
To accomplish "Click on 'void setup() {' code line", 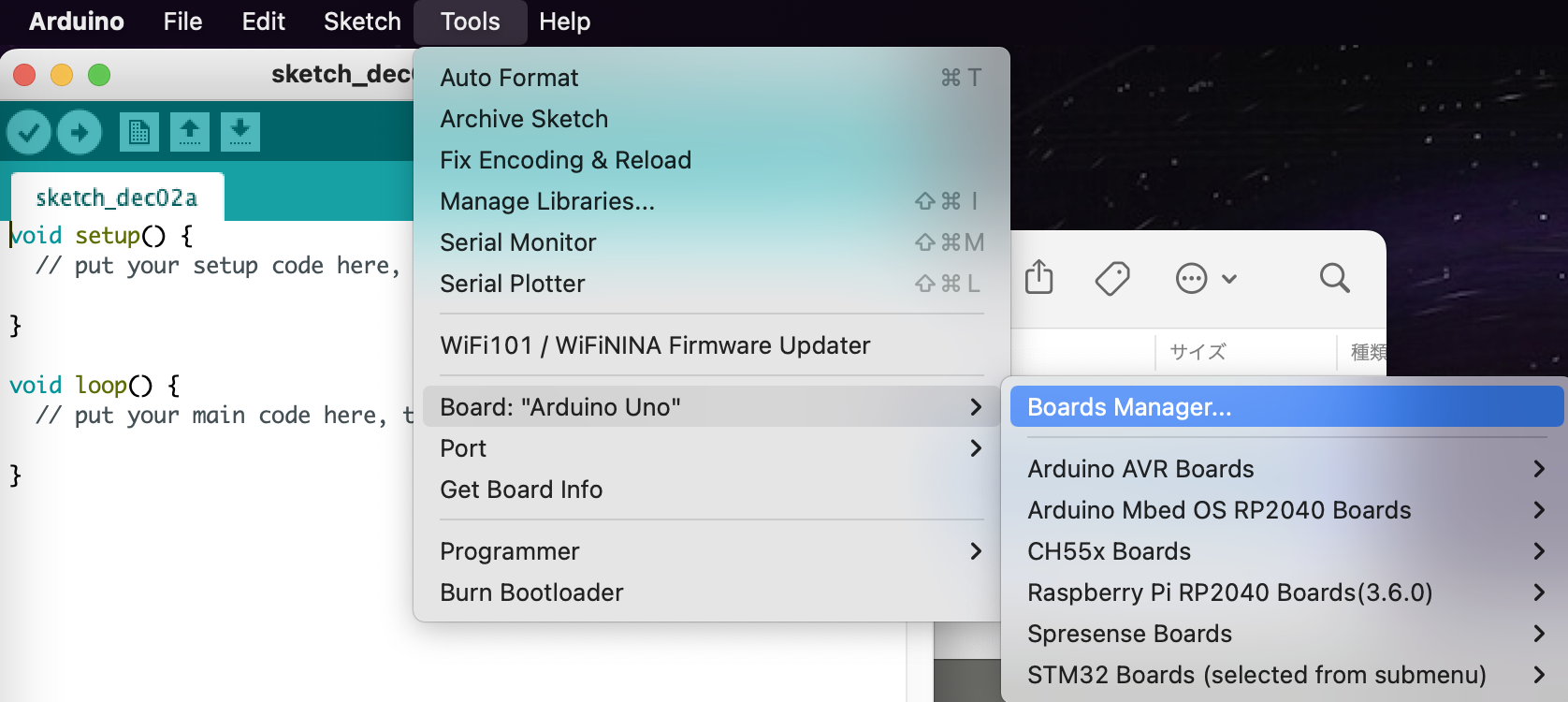I will click(x=101, y=235).
